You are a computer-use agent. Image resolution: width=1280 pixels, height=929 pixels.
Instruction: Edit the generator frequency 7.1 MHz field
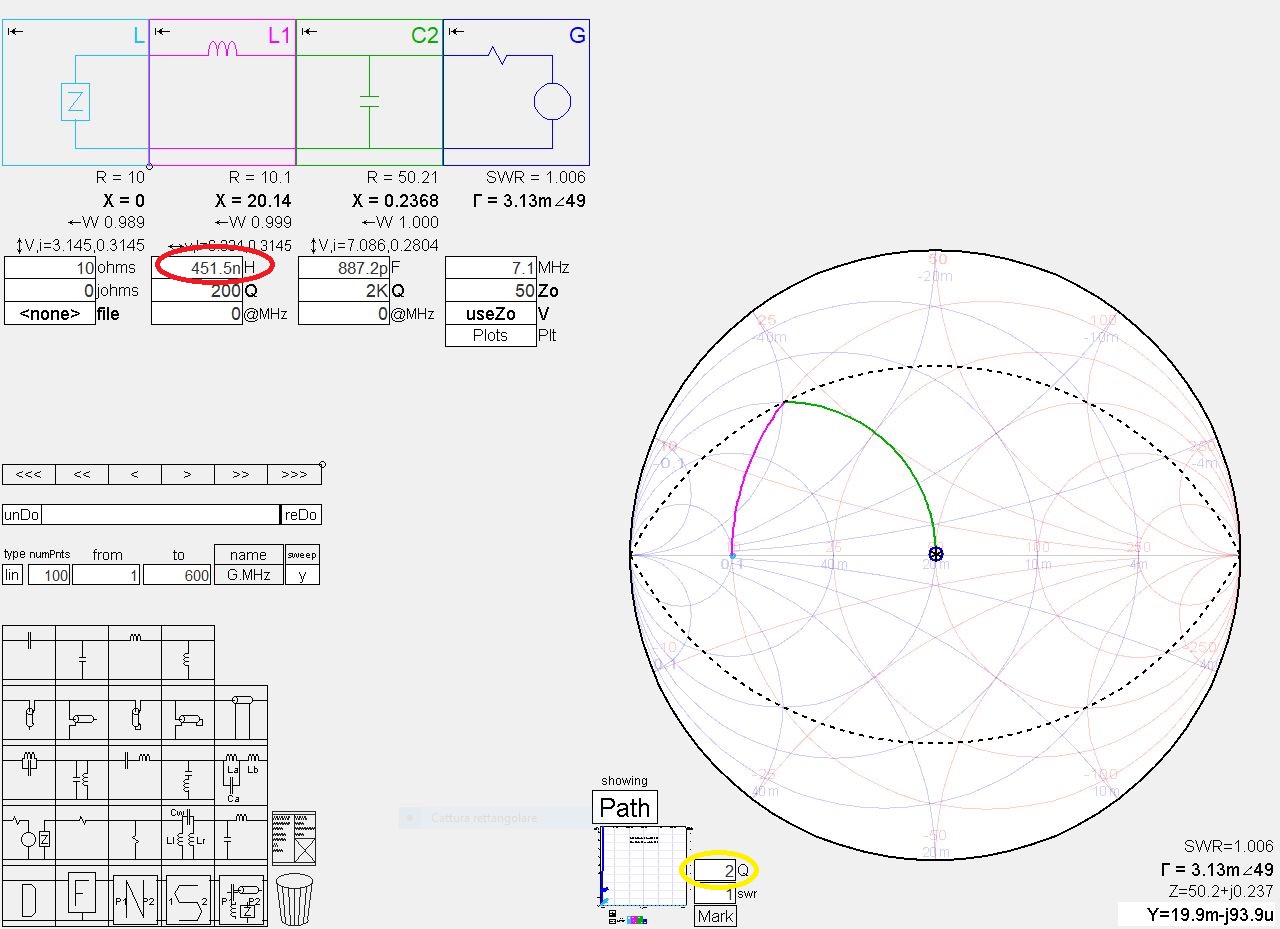coord(491,268)
